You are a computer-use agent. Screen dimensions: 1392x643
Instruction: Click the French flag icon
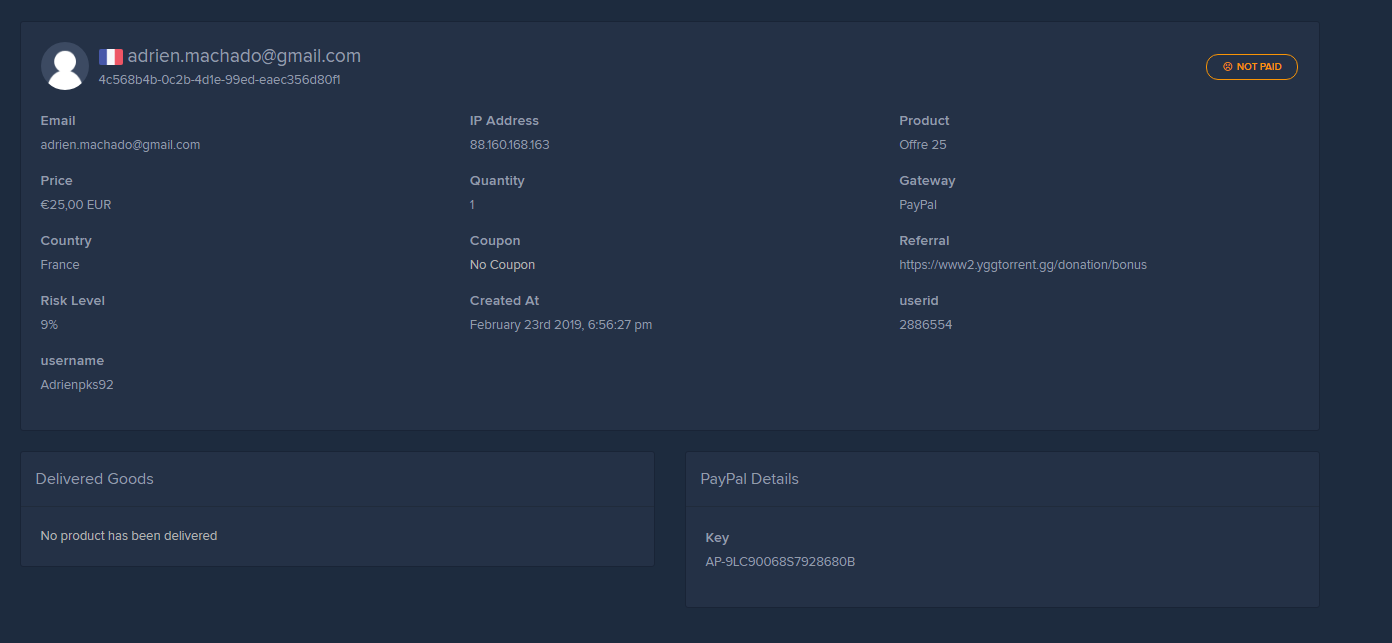tap(110, 57)
